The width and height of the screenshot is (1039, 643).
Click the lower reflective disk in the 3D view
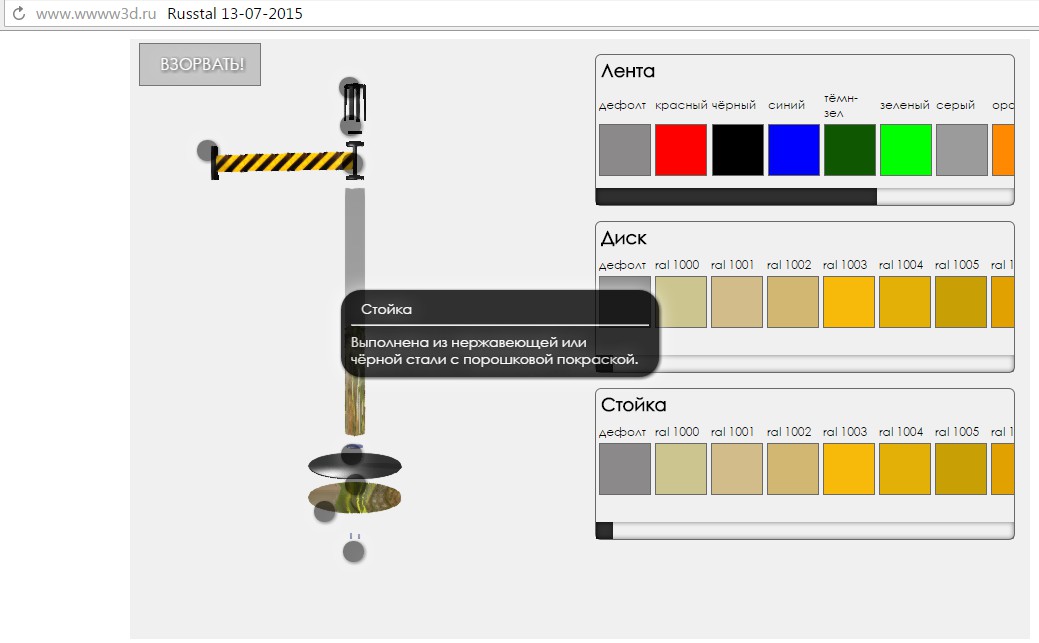[355, 498]
